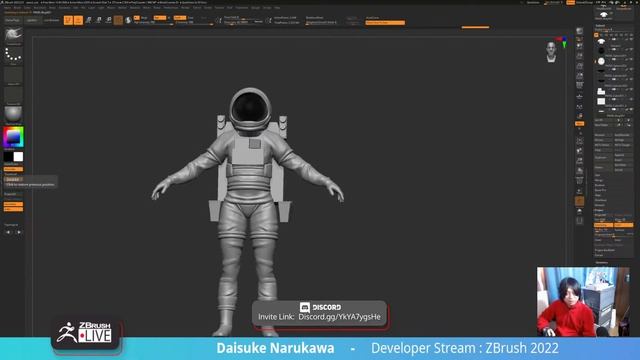640x360 pixels.
Task: Click the LightBox button in the top shelf
Action: click(x=32, y=20)
